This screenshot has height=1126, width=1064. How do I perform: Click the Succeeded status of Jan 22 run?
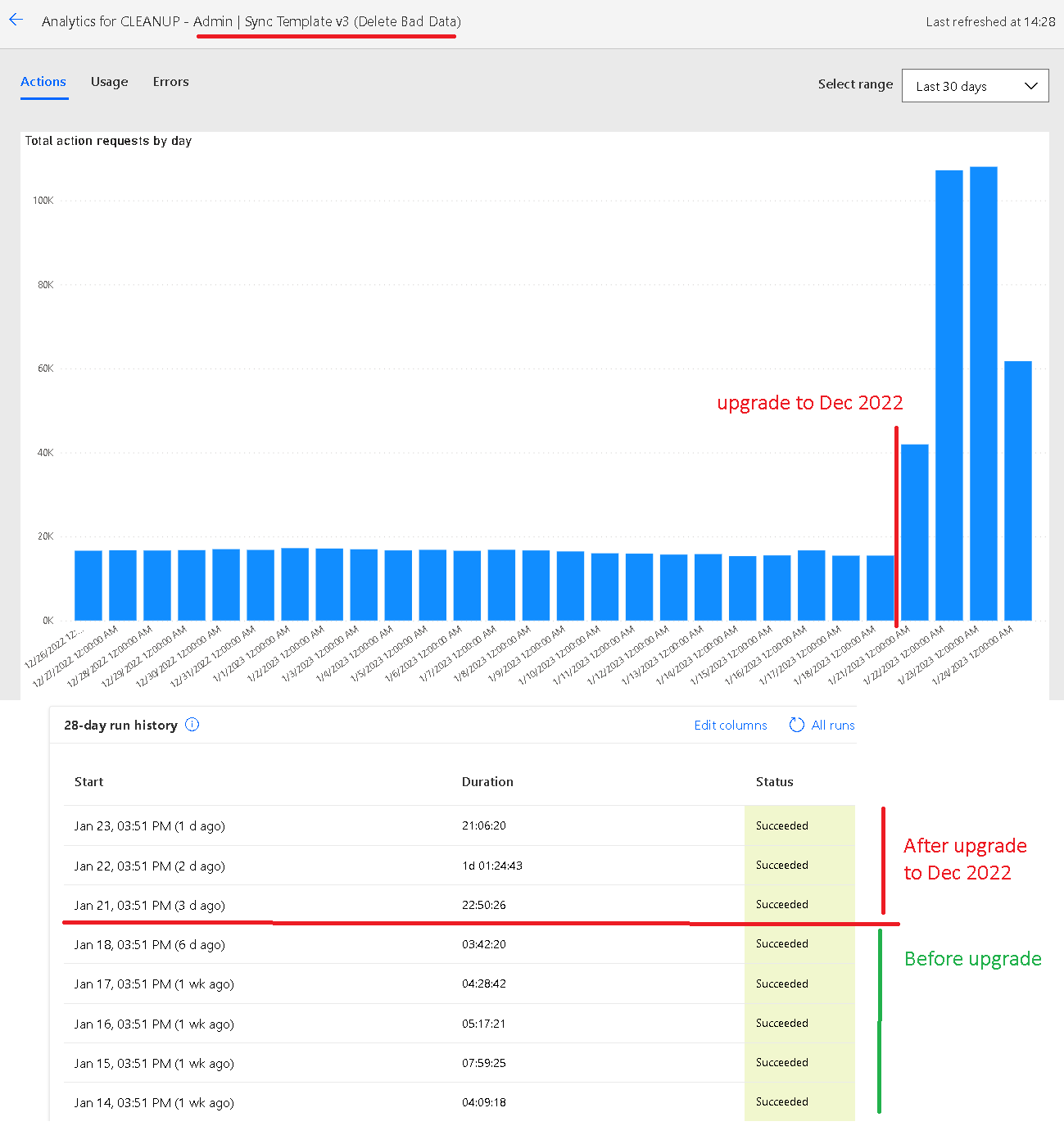(x=781, y=865)
